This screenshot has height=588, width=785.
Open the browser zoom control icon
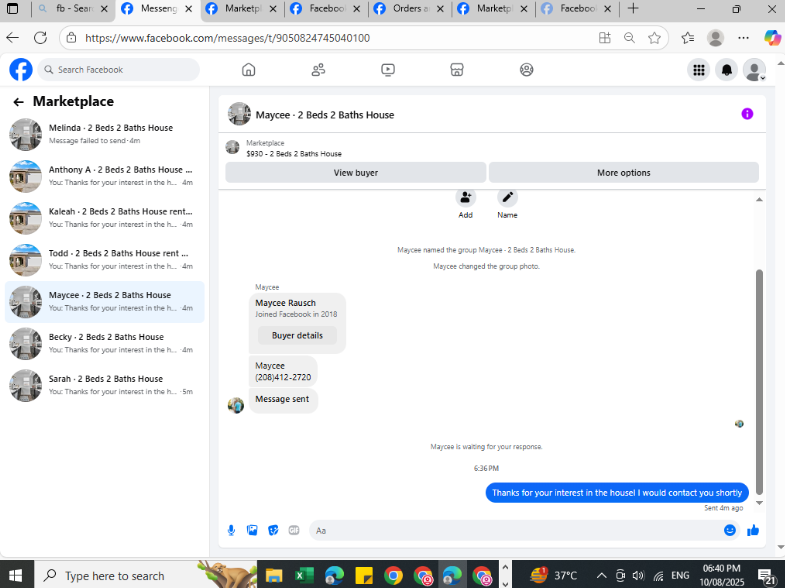coord(629,38)
